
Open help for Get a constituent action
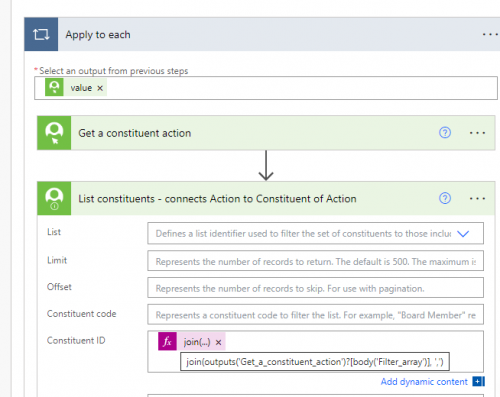(x=445, y=133)
